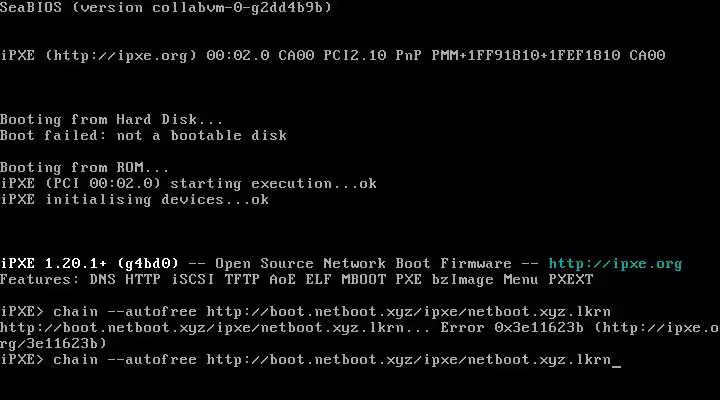Click the "Booting from ROM..." line
Viewport: 720px width, 400px height.
pos(85,168)
